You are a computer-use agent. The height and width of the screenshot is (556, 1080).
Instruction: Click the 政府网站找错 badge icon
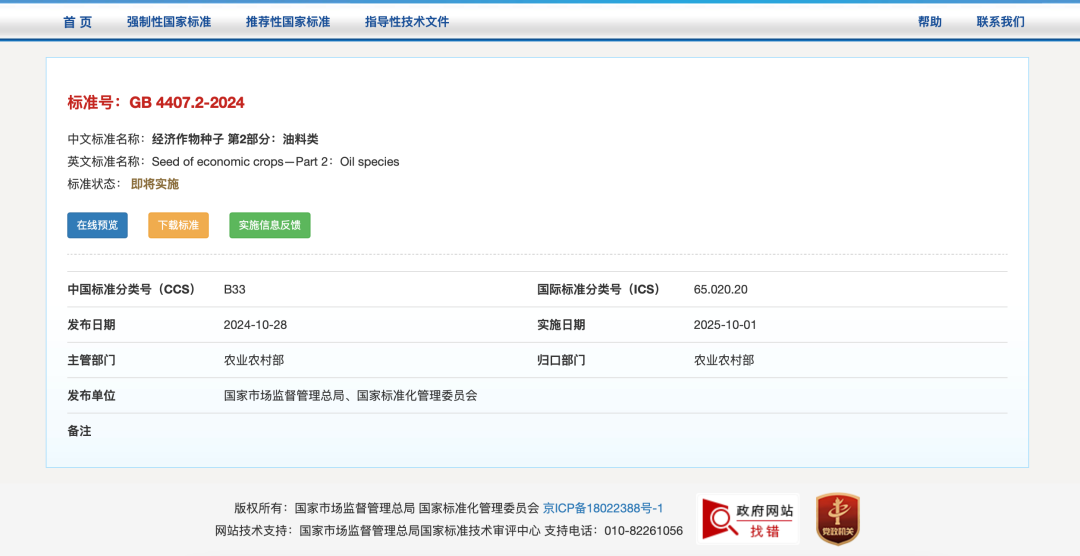(x=748, y=519)
